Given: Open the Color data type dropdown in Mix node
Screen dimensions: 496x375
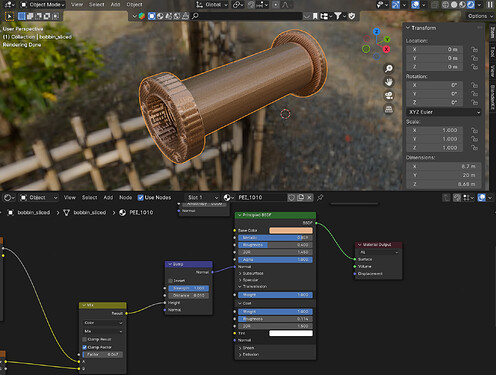Looking at the screenshot, I should pyautogui.click(x=103, y=323).
